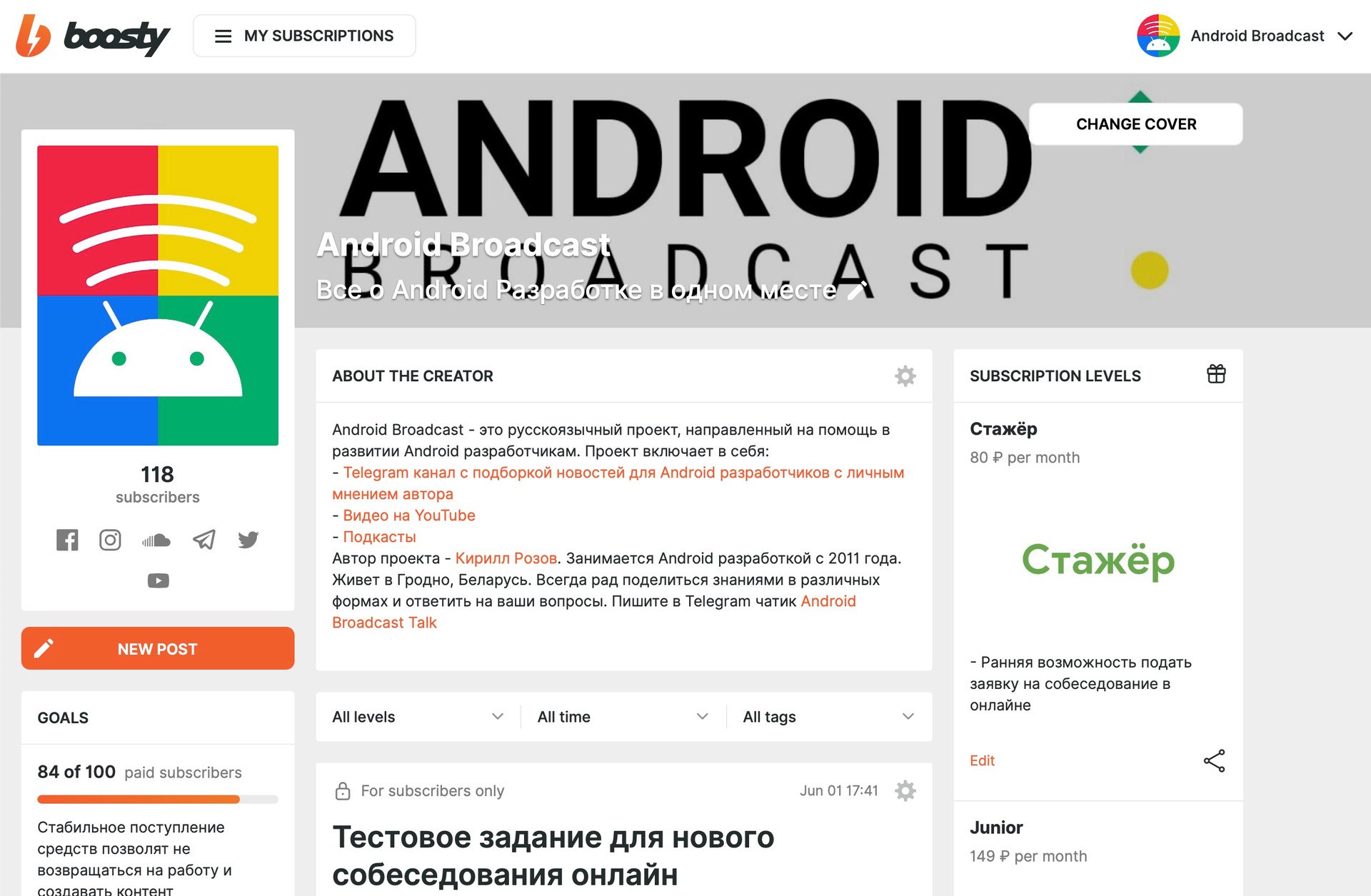Click the New Post button
This screenshot has width=1371, height=896.
tap(158, 648)
